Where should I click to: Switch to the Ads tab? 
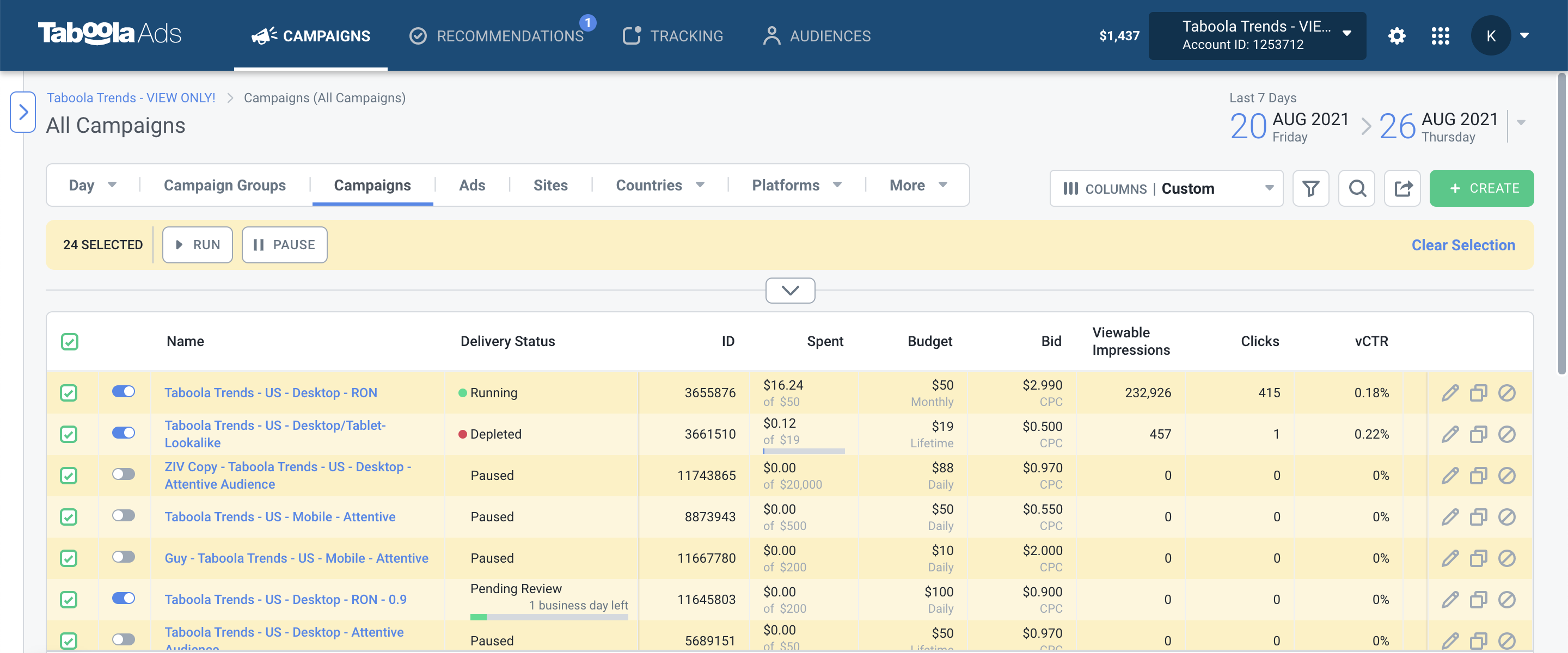(471, 185)
